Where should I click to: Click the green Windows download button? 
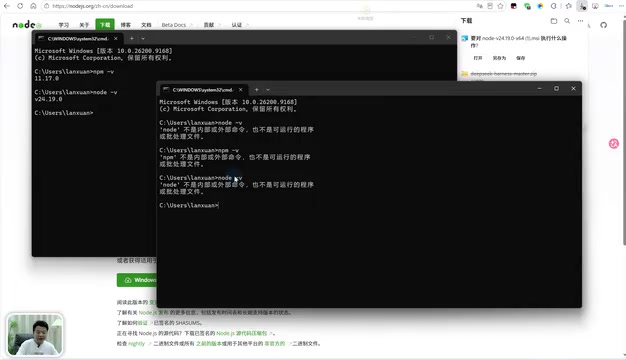coord(137,280)
